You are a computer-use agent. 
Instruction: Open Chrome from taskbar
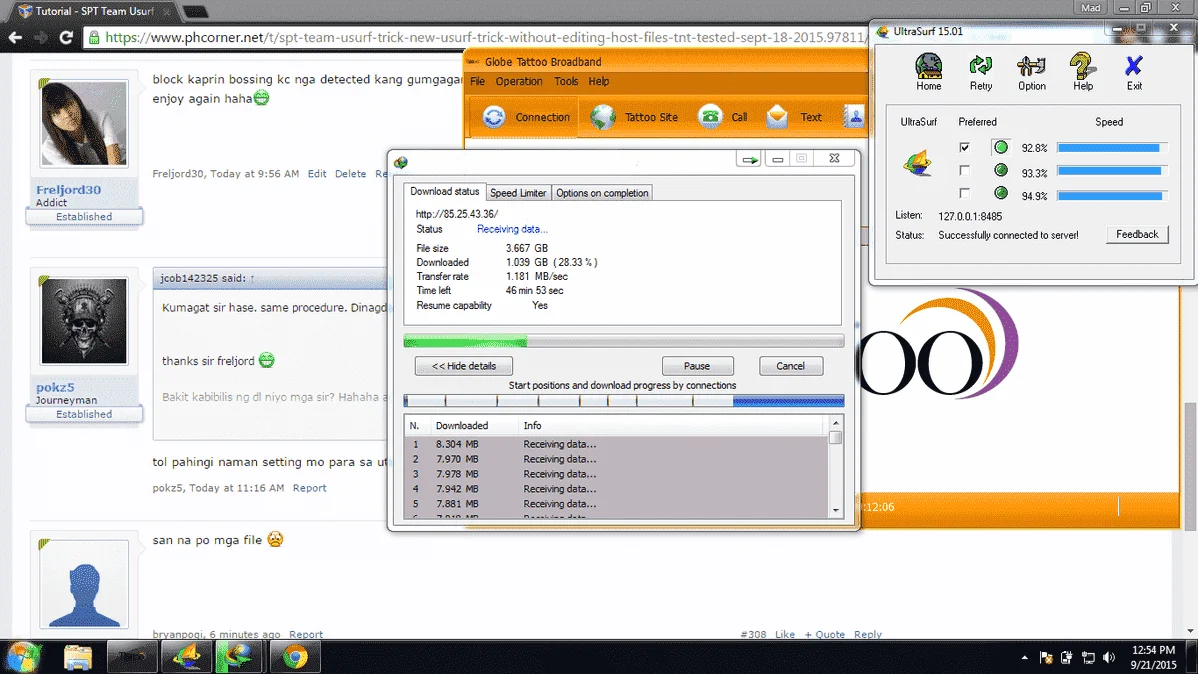295,657
